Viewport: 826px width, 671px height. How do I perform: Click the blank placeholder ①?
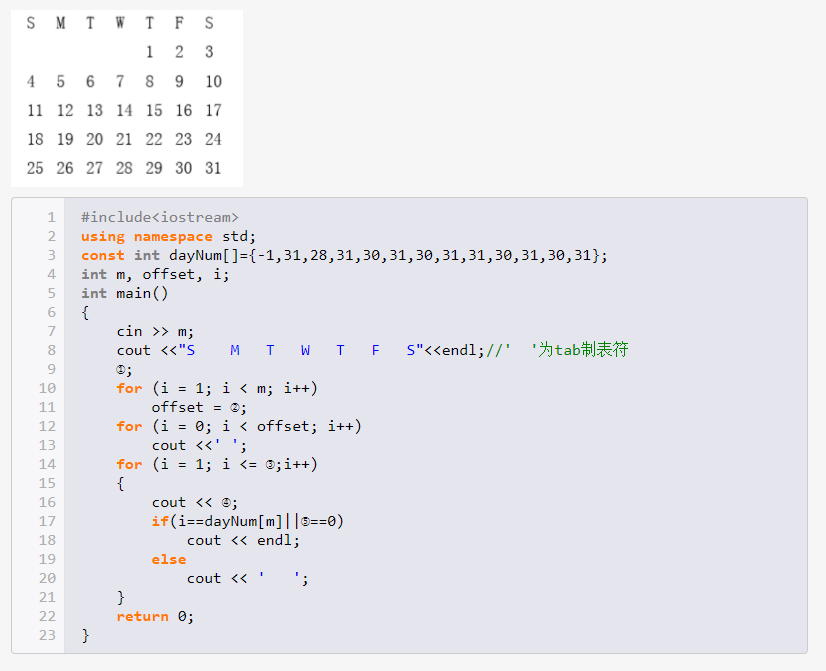click(121, 370)
